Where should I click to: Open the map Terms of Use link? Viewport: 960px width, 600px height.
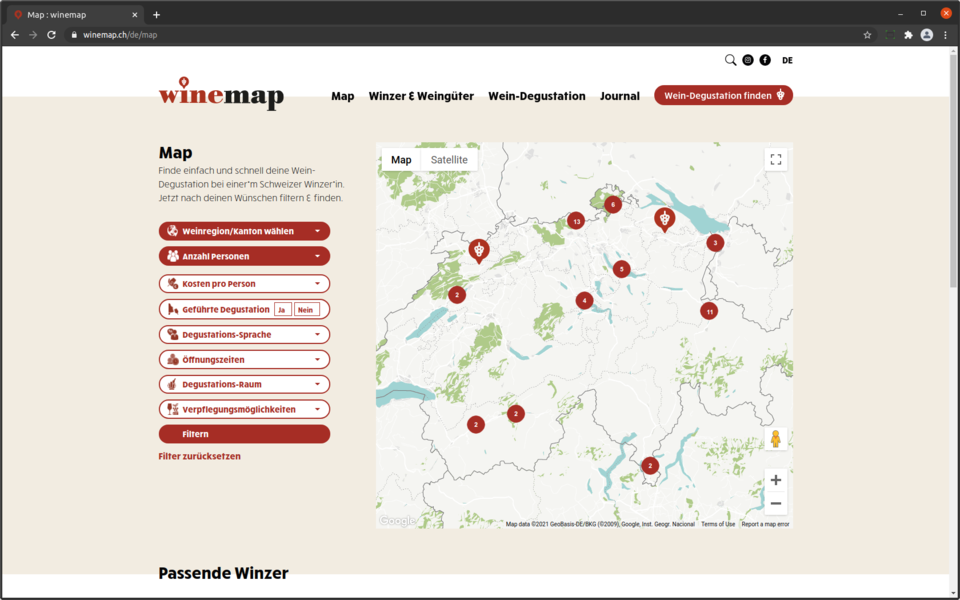point(718,524)
